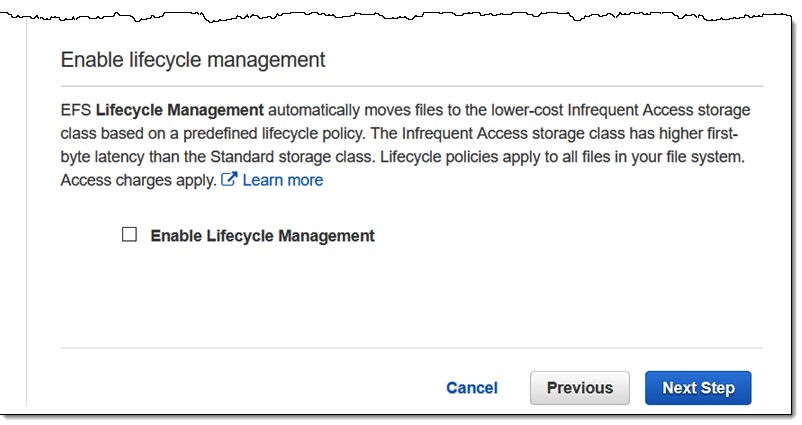Continue with the Next Step button
The height and width of the screenshot is (425, 802).
698,388
